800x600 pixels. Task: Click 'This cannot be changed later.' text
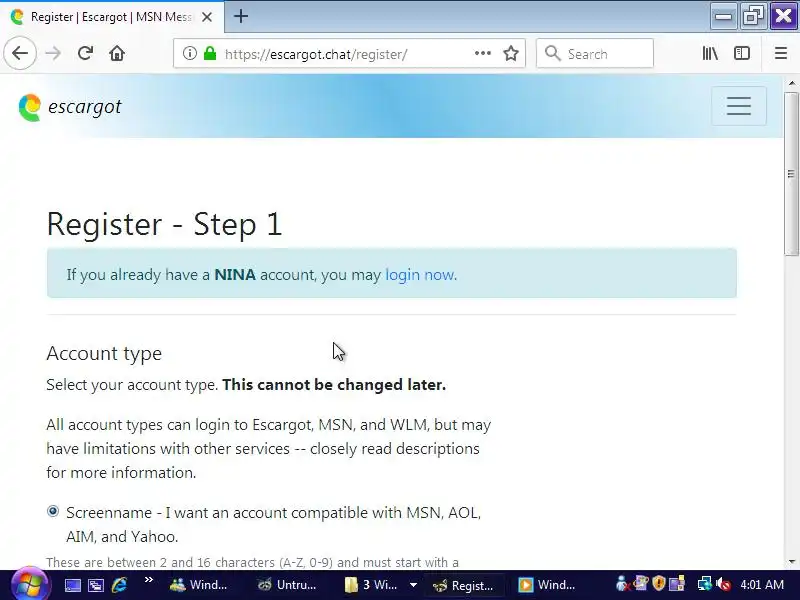(334, 385)
